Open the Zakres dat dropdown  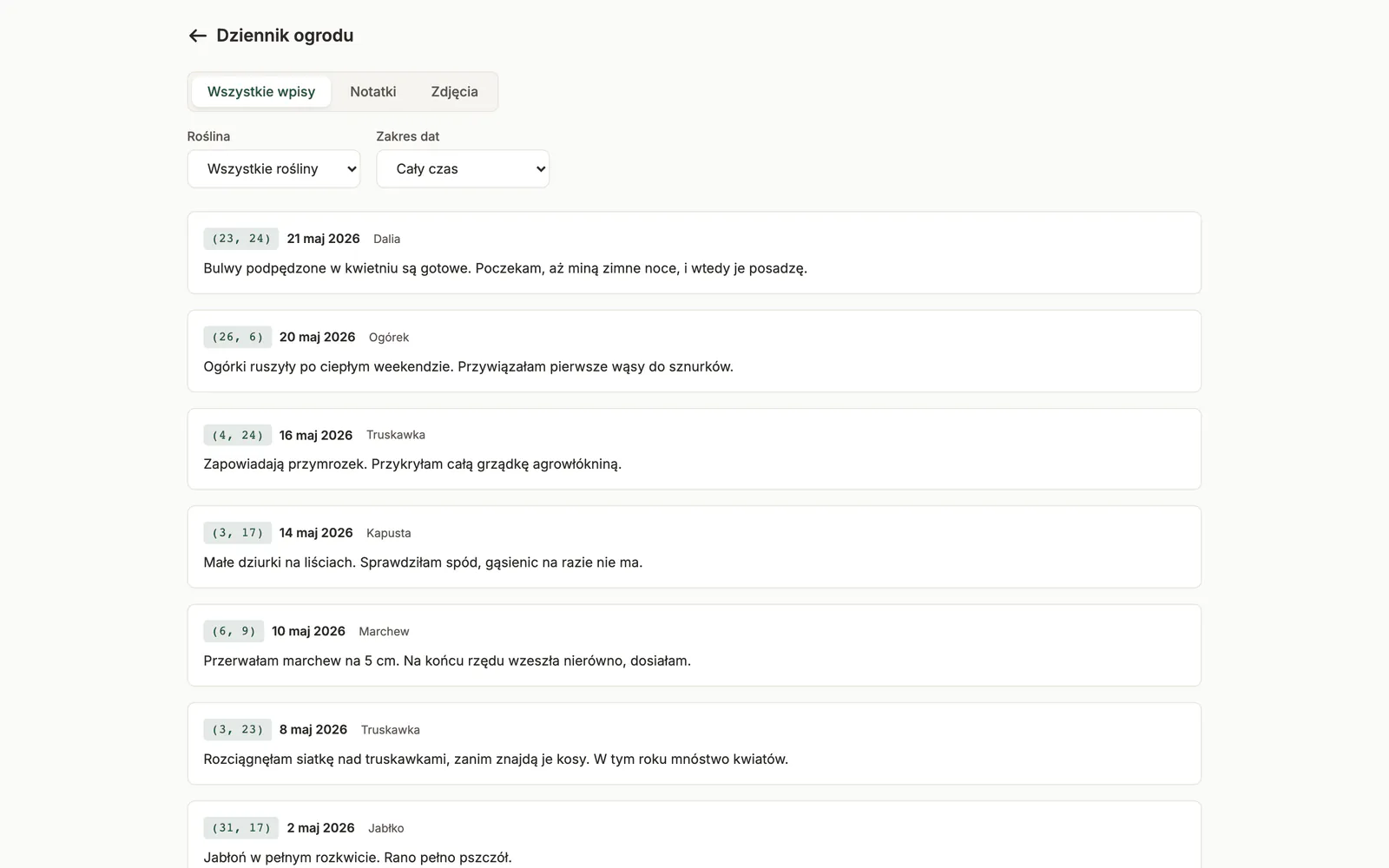[x=463, y=169]
